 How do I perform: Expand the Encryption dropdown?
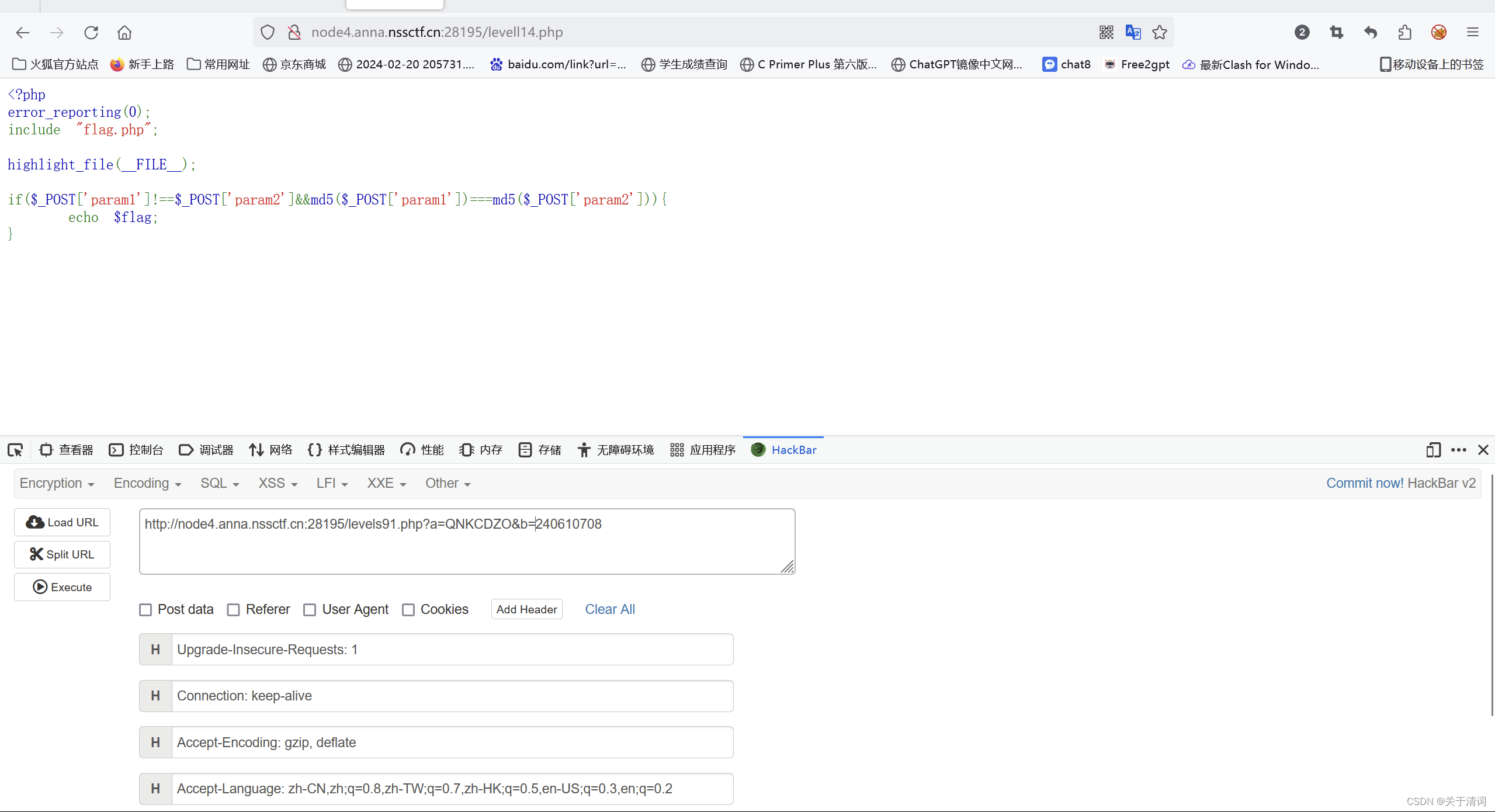(x=57, y=483)
